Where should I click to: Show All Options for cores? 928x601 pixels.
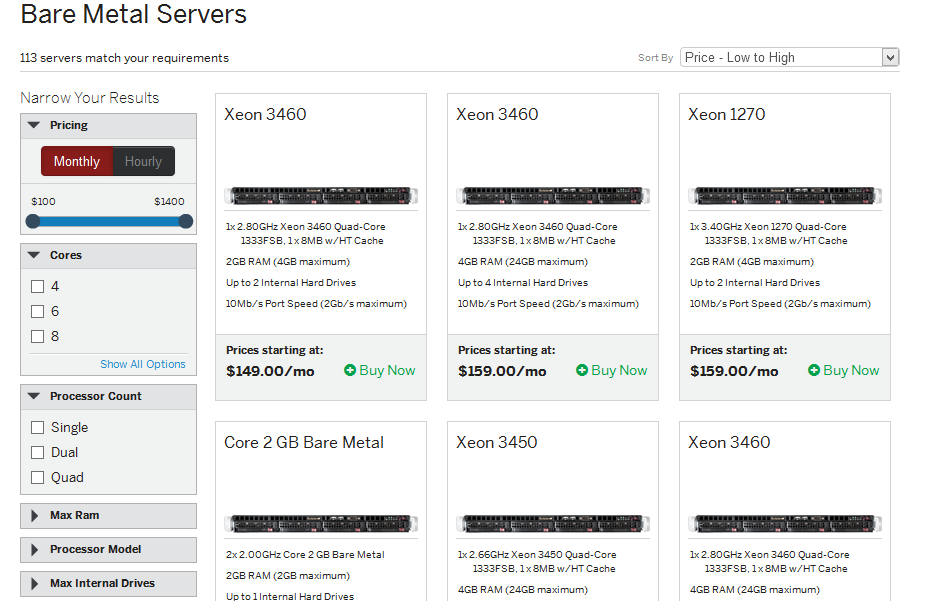coord(143,364)
